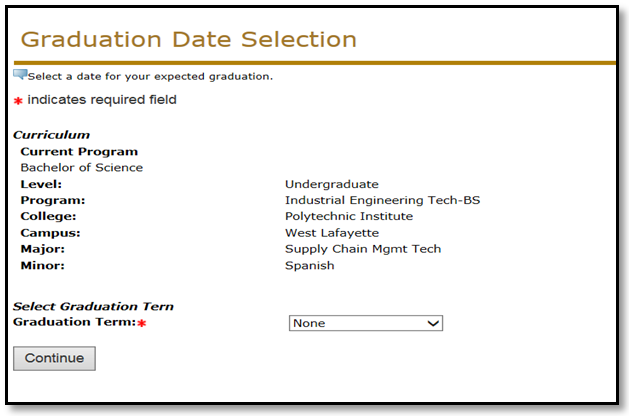
Task: Select the 'Industrial Engineering Tech-BS' program value
Action: click(x=382, y=200)
